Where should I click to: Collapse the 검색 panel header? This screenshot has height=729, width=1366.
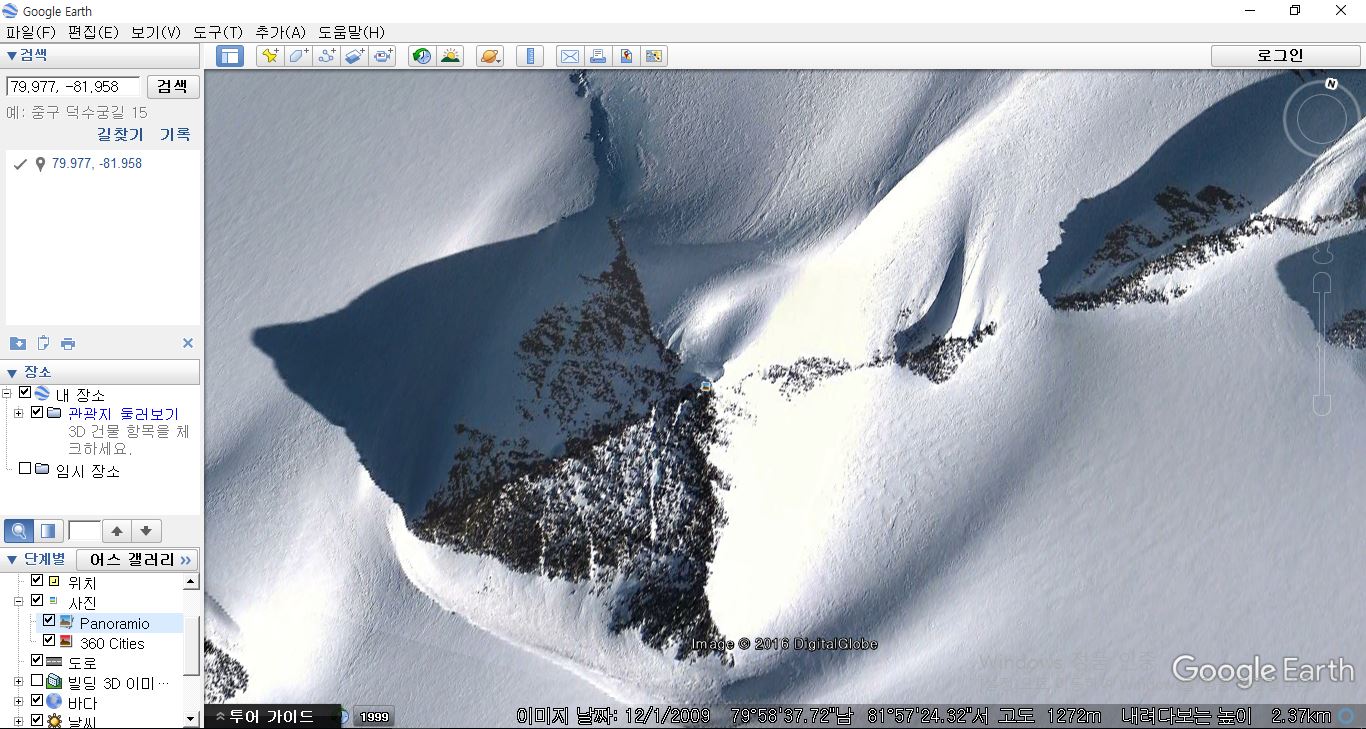click(12, 55)
